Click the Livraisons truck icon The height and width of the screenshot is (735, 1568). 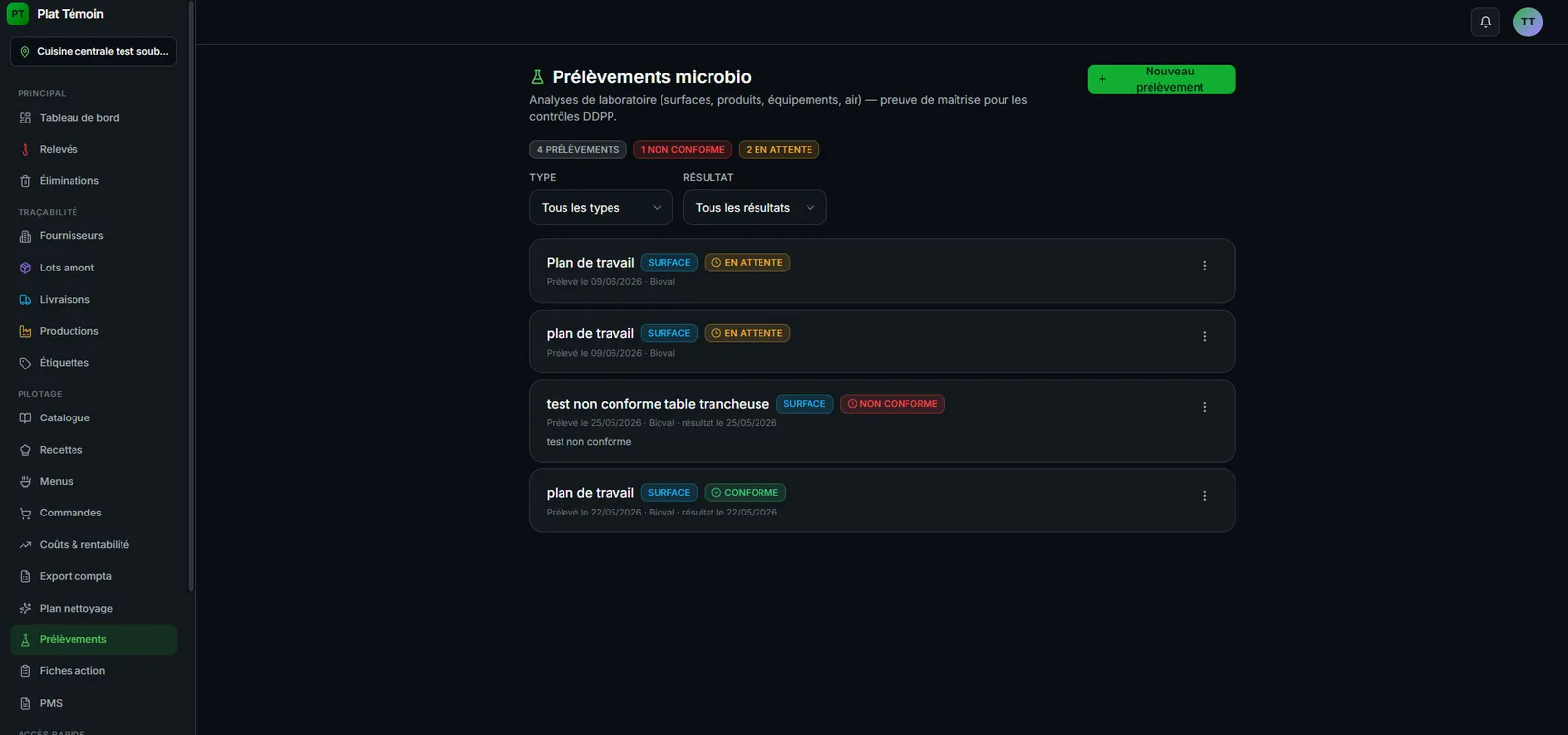(25, 300)
